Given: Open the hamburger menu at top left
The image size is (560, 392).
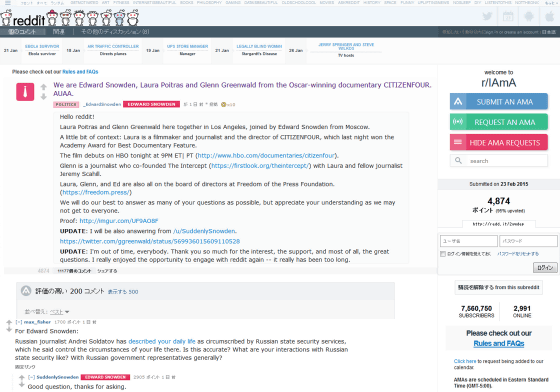Looking at the screenshot, I should [x=8, y=3].
